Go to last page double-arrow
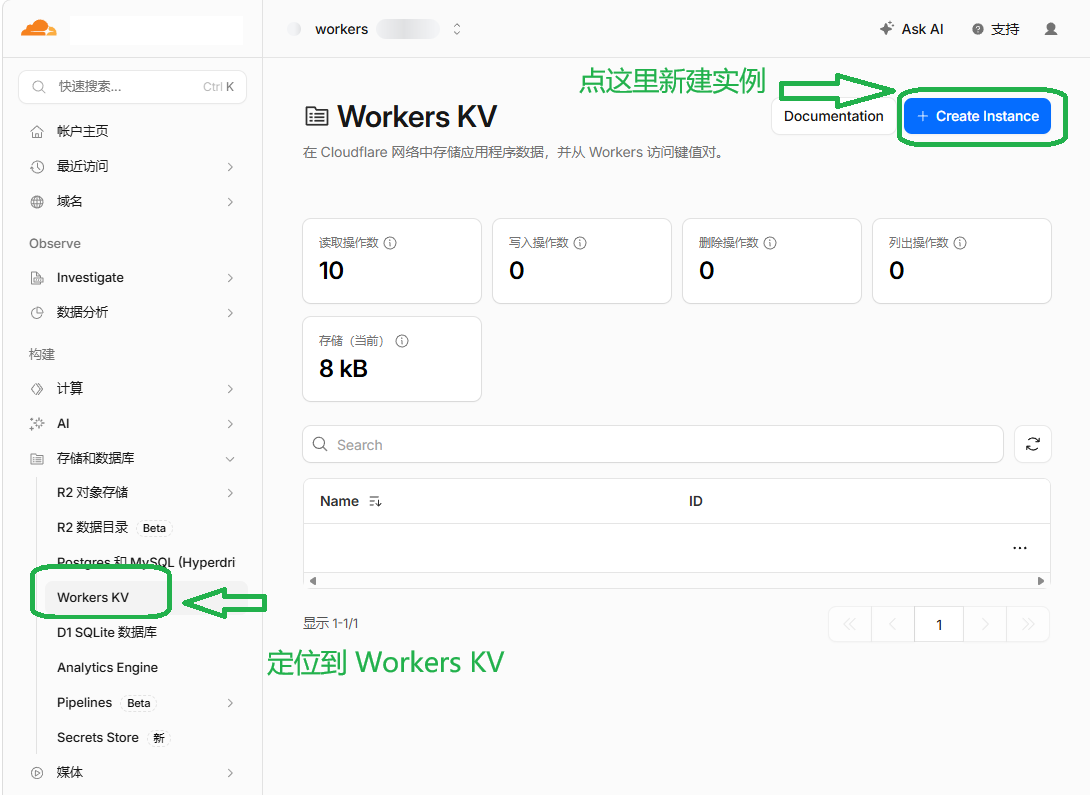The height and width of the screenshot is (795, 1090). click(1027, 624)
